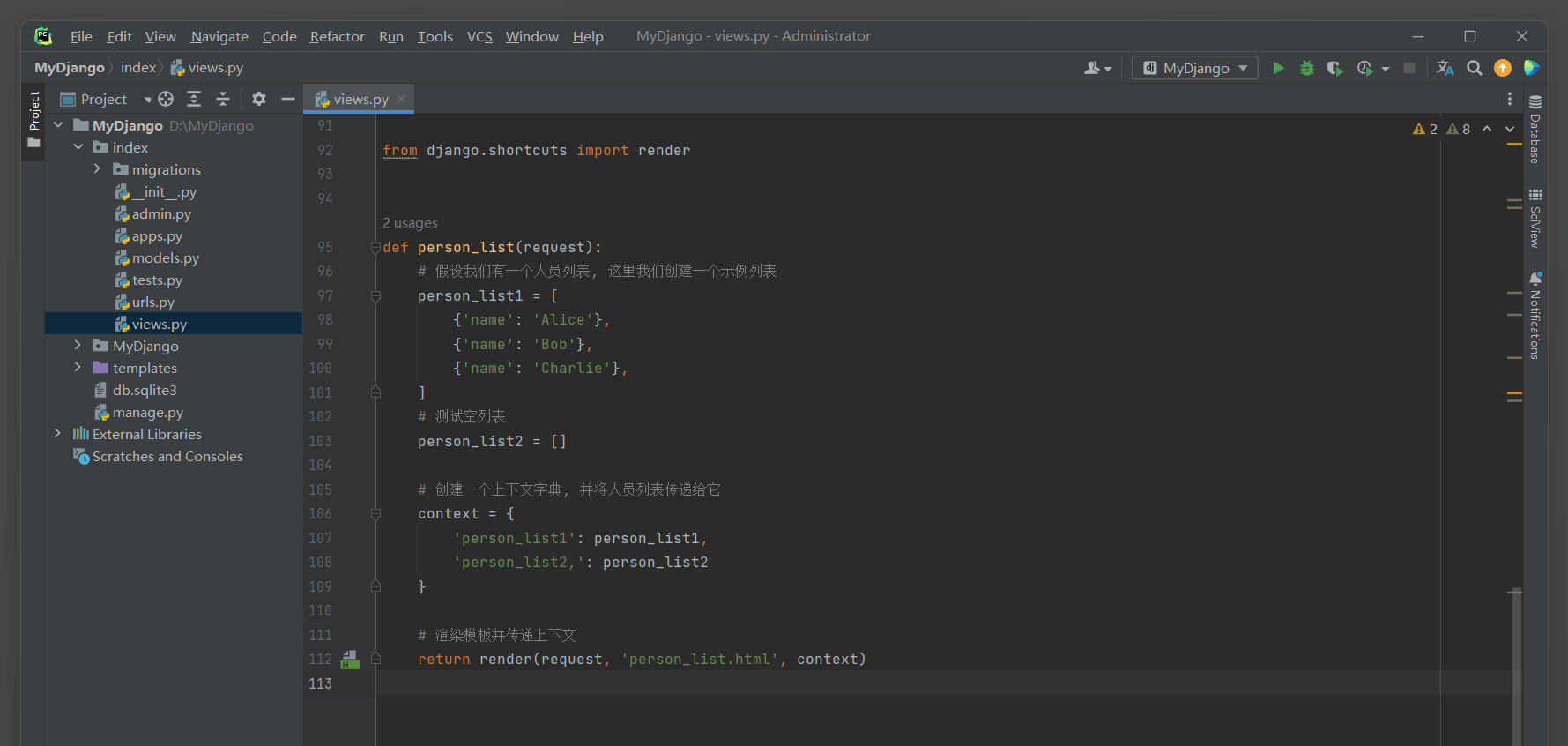Viewport: 1568px width, 746px height.
Task: Open editor tabs kebab menu
Action: 1510,99
